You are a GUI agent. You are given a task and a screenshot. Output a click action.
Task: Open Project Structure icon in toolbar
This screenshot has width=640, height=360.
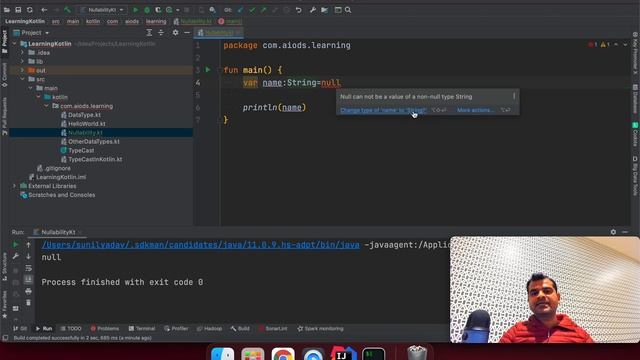point(324,10)
